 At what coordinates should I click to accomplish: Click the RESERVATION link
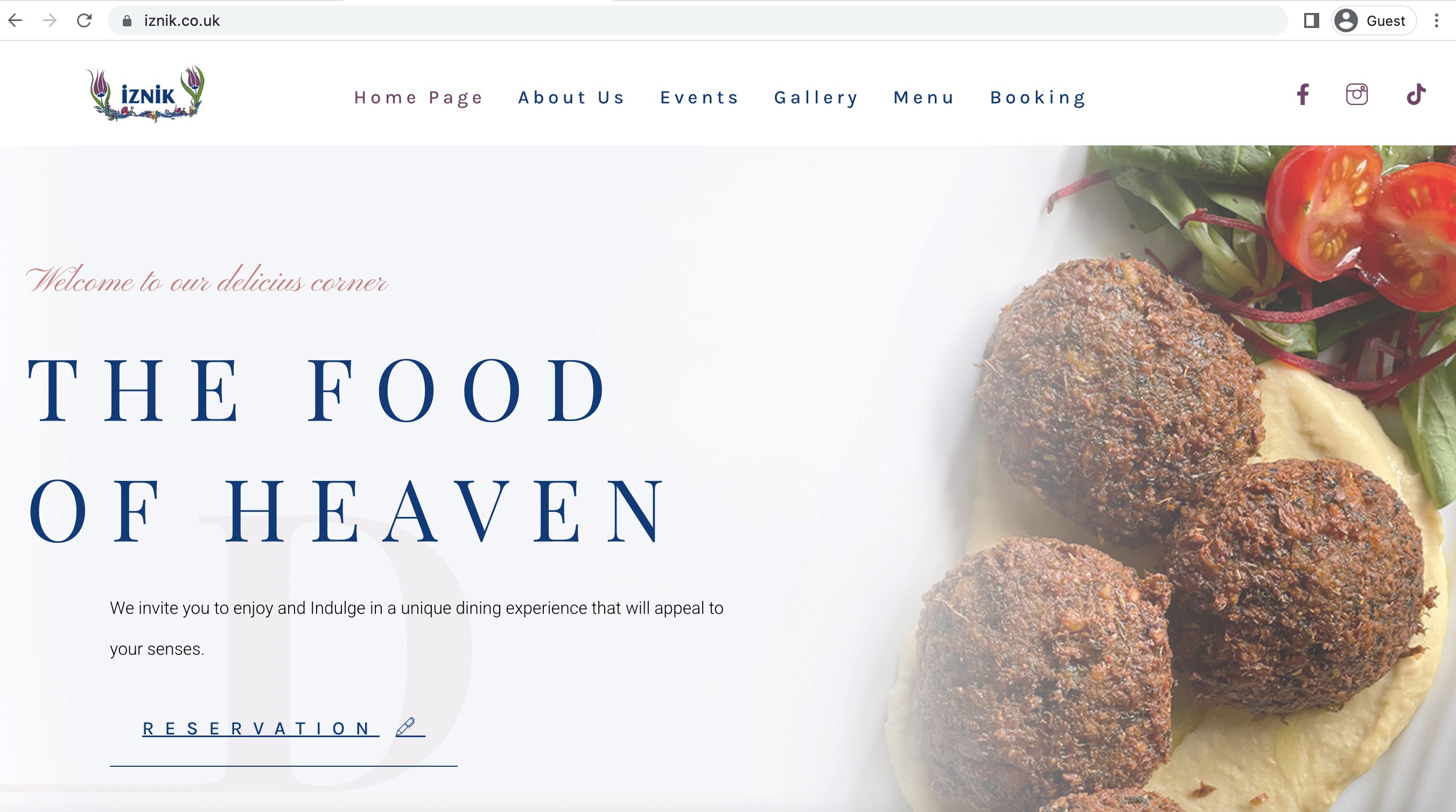pyautogui.click(x=257, y=729)
